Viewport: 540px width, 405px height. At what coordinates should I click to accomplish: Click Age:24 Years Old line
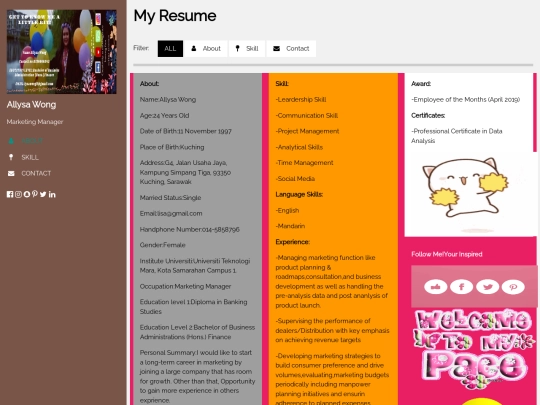[x=164, y=116]
